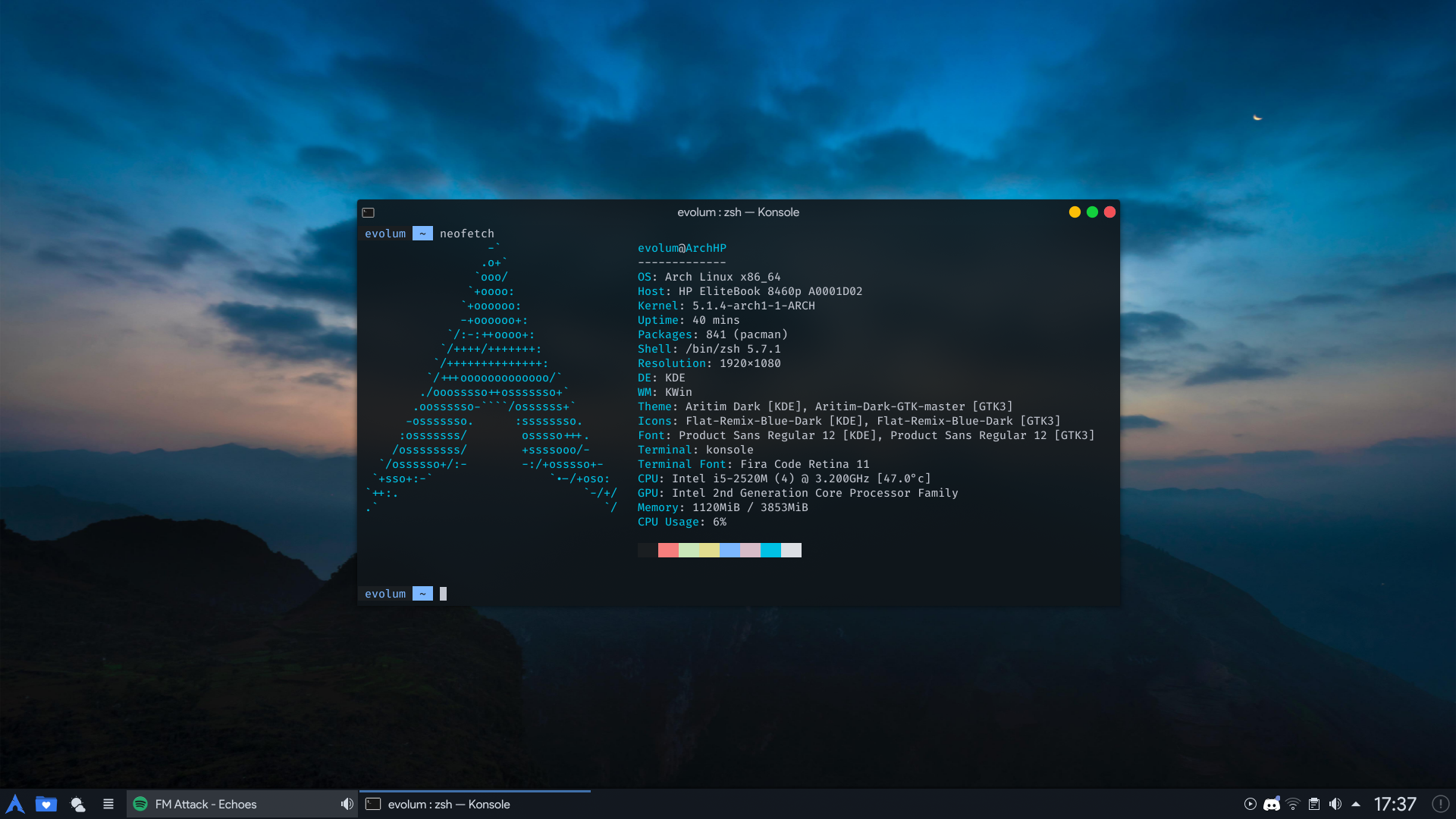Click the bottom 'evolum' prompt text
This screenshot has height=819, width=1456.
click(385, 594)
